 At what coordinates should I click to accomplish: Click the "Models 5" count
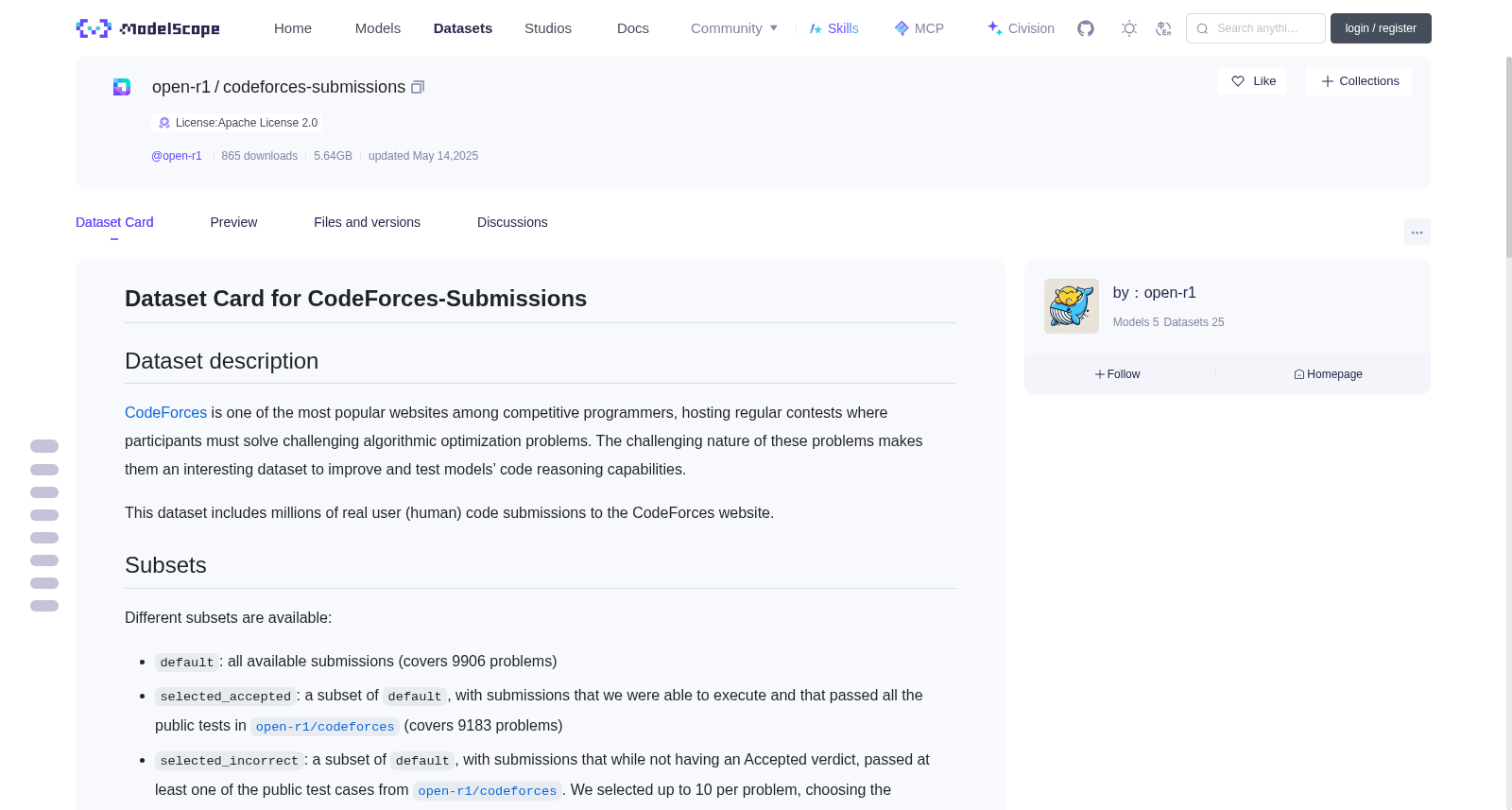1136,322
